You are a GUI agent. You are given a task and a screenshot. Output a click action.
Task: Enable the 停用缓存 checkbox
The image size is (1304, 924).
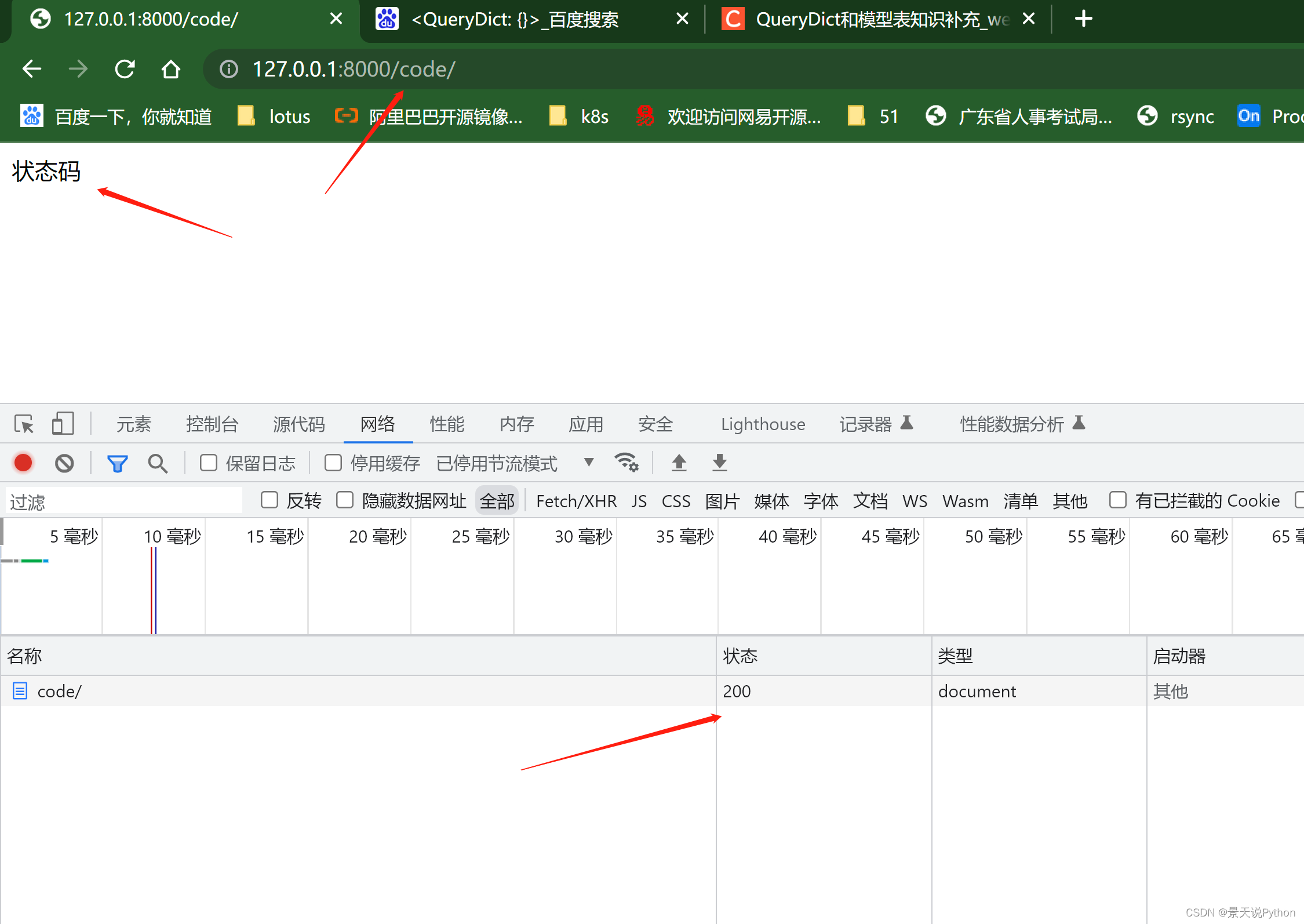point(333,463)
